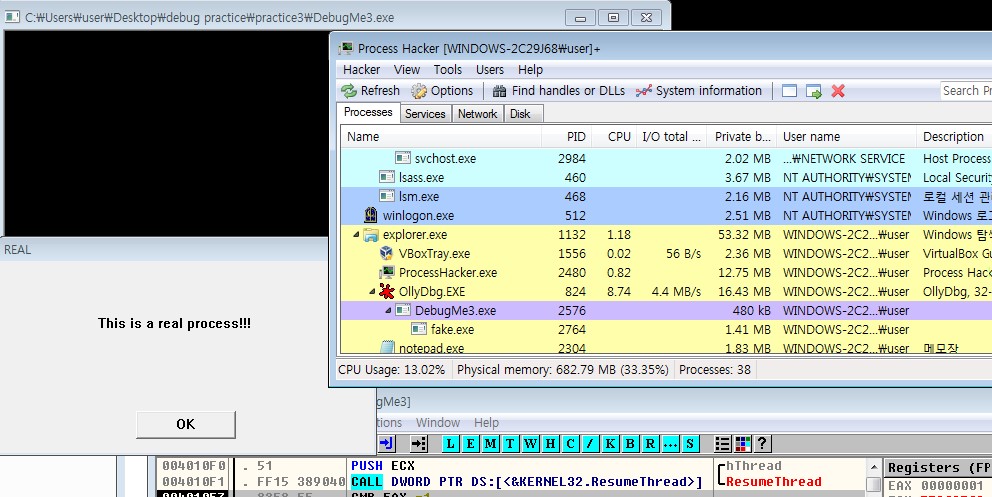Viewport: 992px width, 497px height.
Task: Click the find window icon in toolbar
Action: click(x=789, y=91)
